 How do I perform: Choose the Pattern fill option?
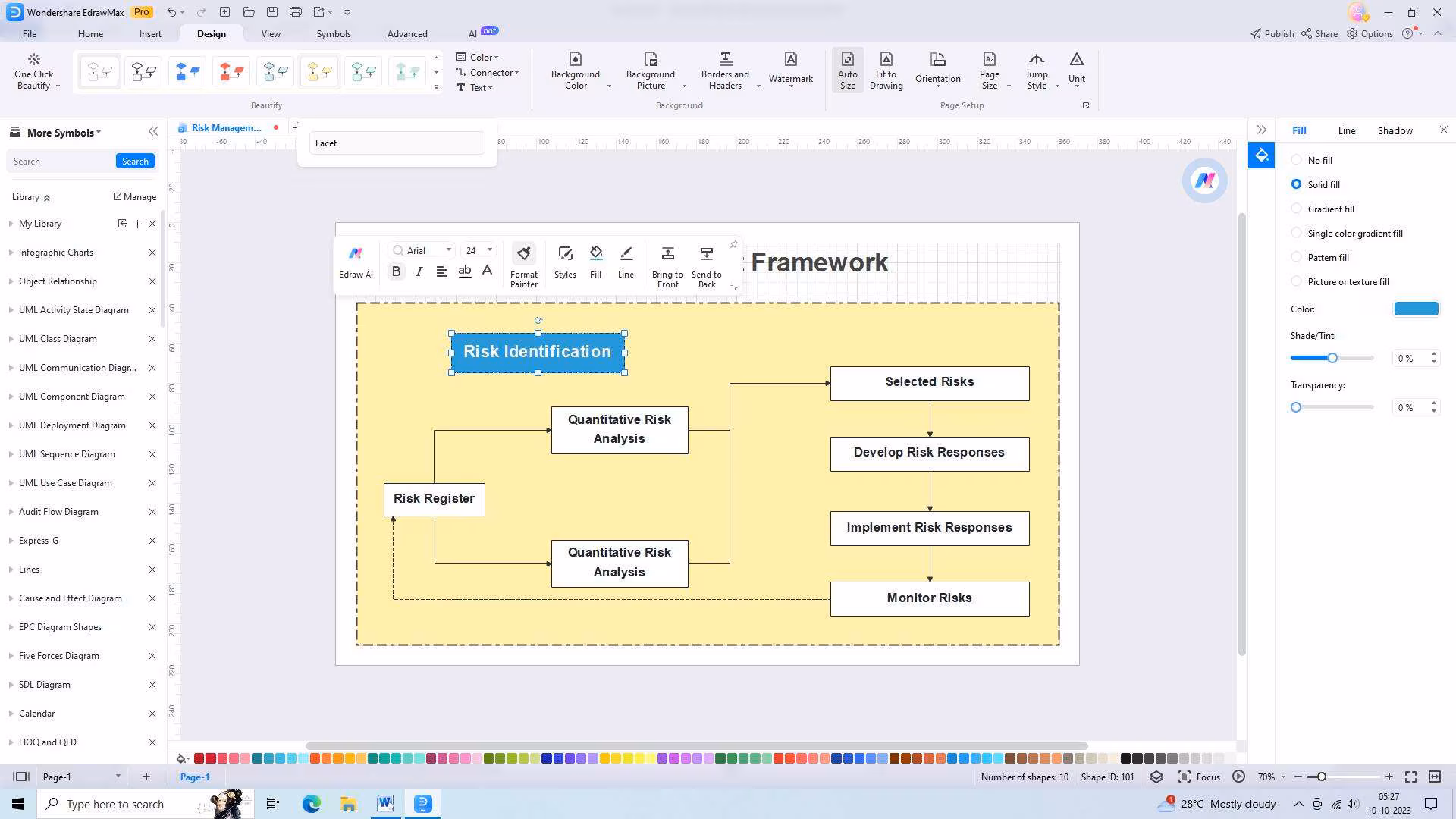[1297, 257]
